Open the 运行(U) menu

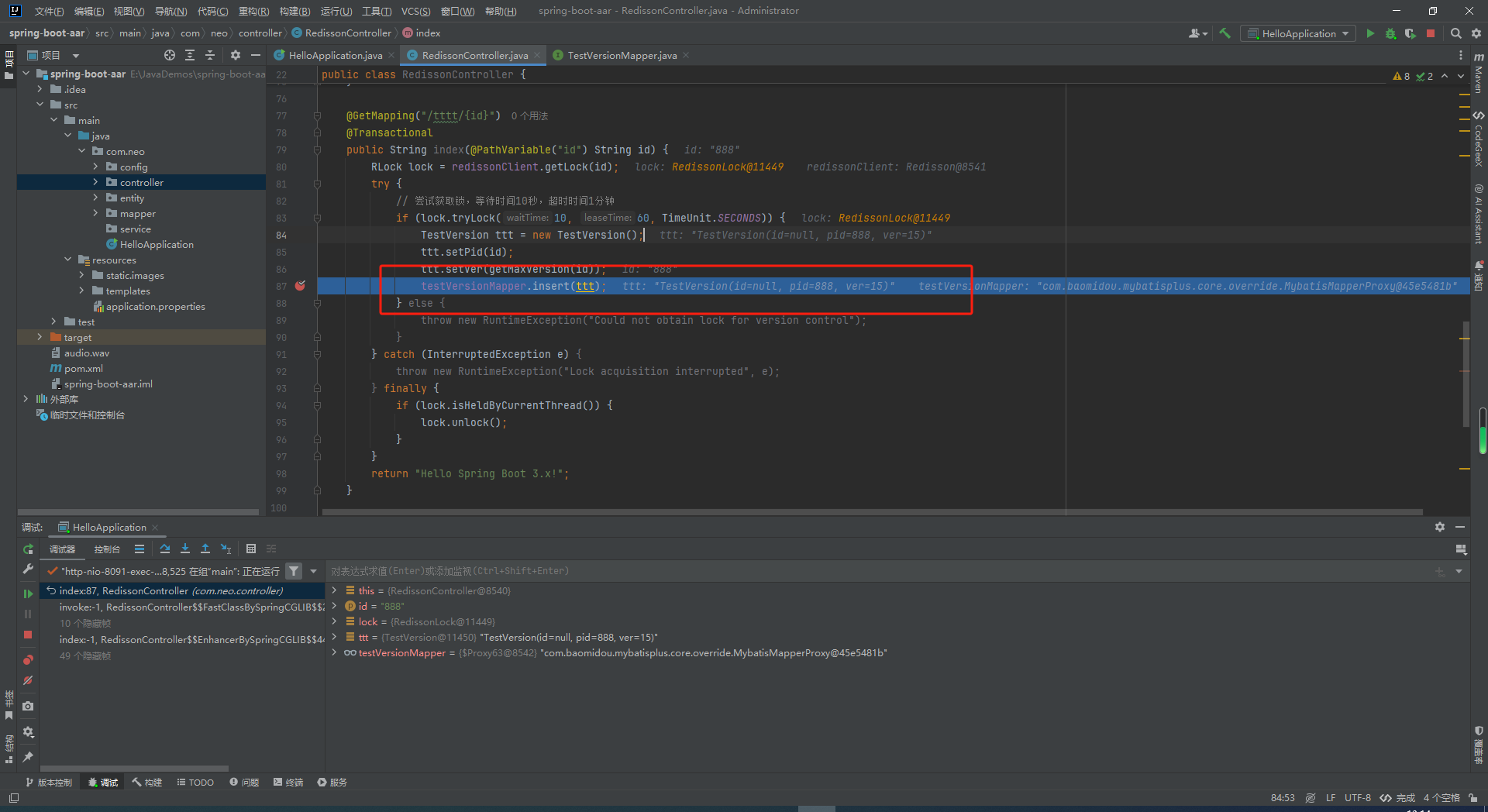point(336,11)
